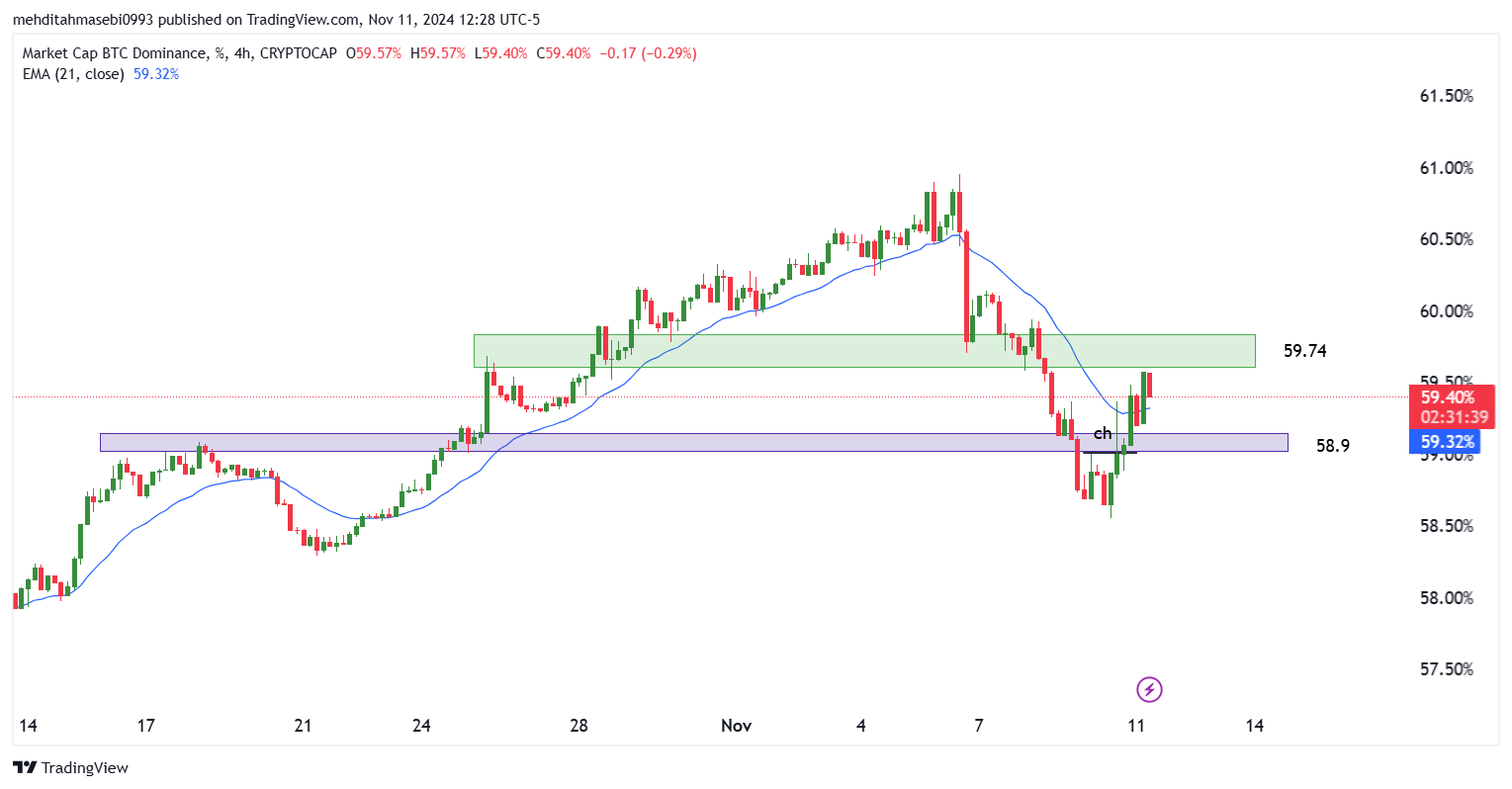Viewport: 1512px width, 789px height.
Task: Click the 58.50% price axis label
Action: point(1447,526)
